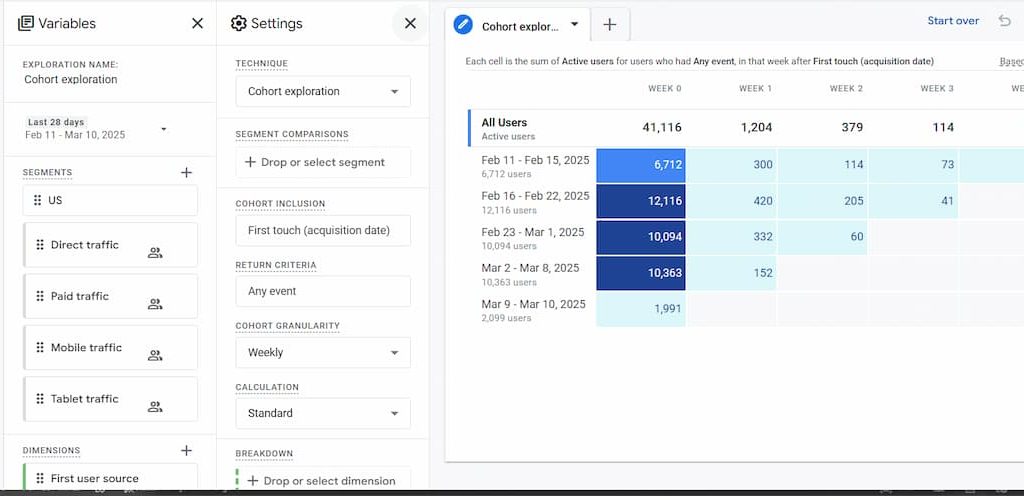Click Direct traffic segment users icon
The image size is (1024, 496).
pyautogui.click(x=155, y=253)
